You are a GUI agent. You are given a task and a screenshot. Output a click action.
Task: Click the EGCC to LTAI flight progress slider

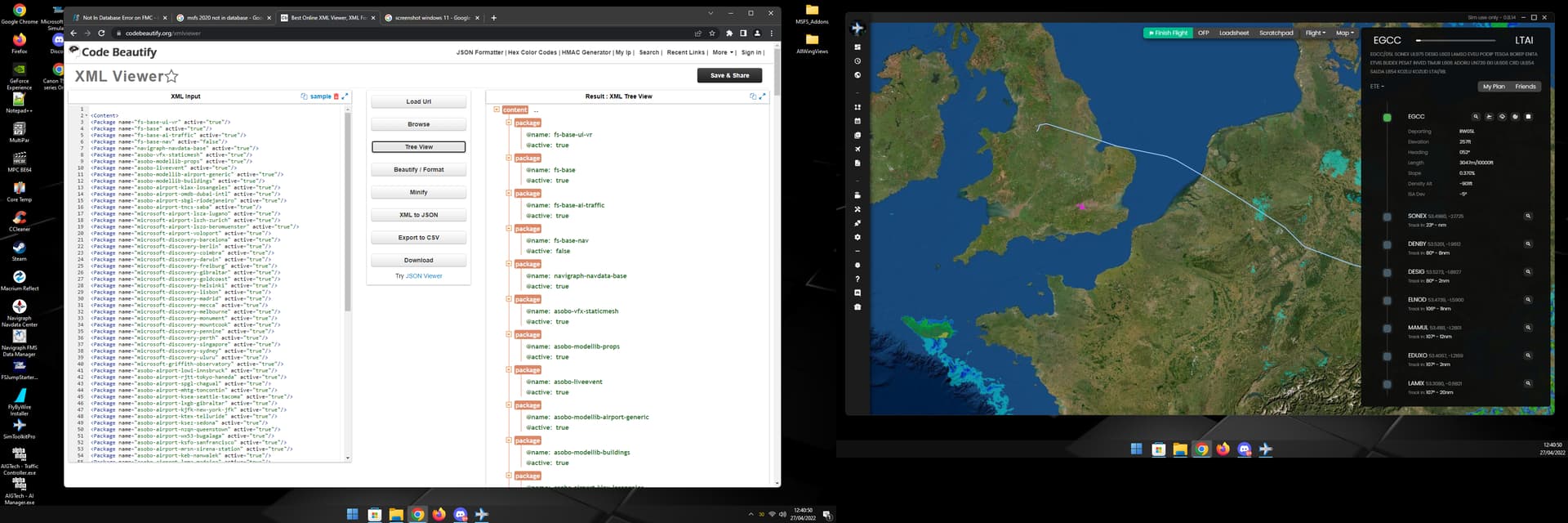[x=1457, y=40]
